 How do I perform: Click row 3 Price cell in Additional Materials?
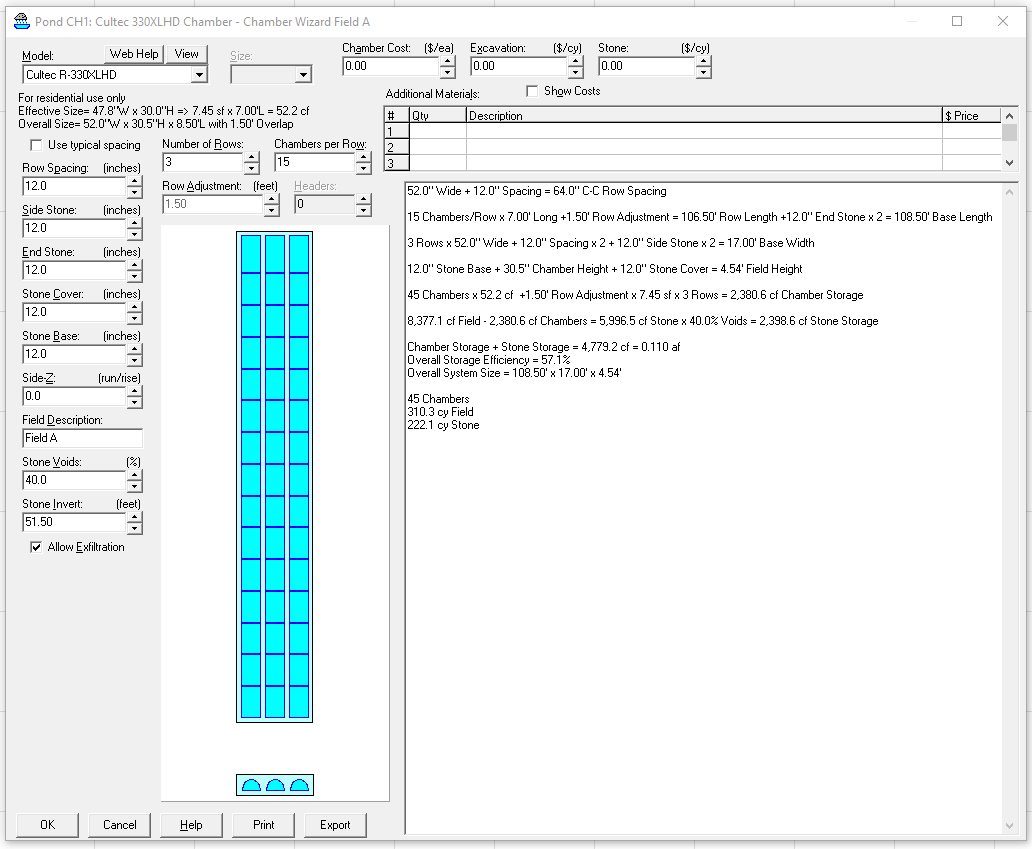pyautogui.click(x=971, y=163)
